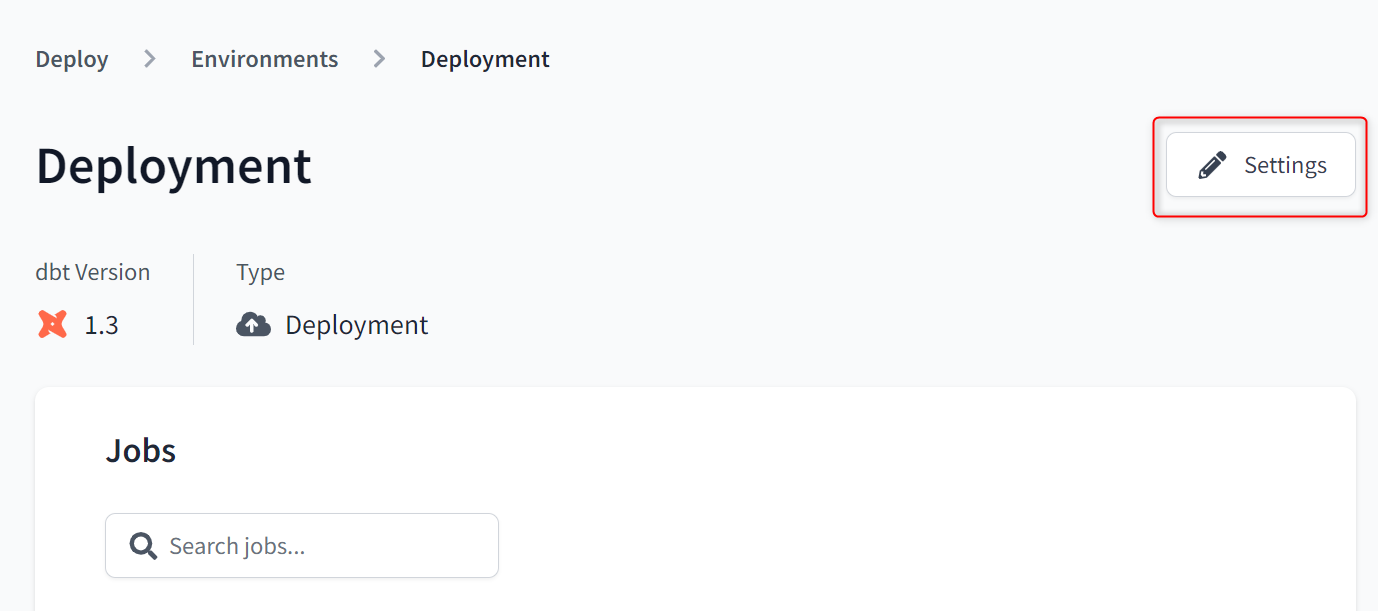The image size is (1378, 611).
Task: Click chevron separator after Environments breadcrumb
Action: pos(379,59)
